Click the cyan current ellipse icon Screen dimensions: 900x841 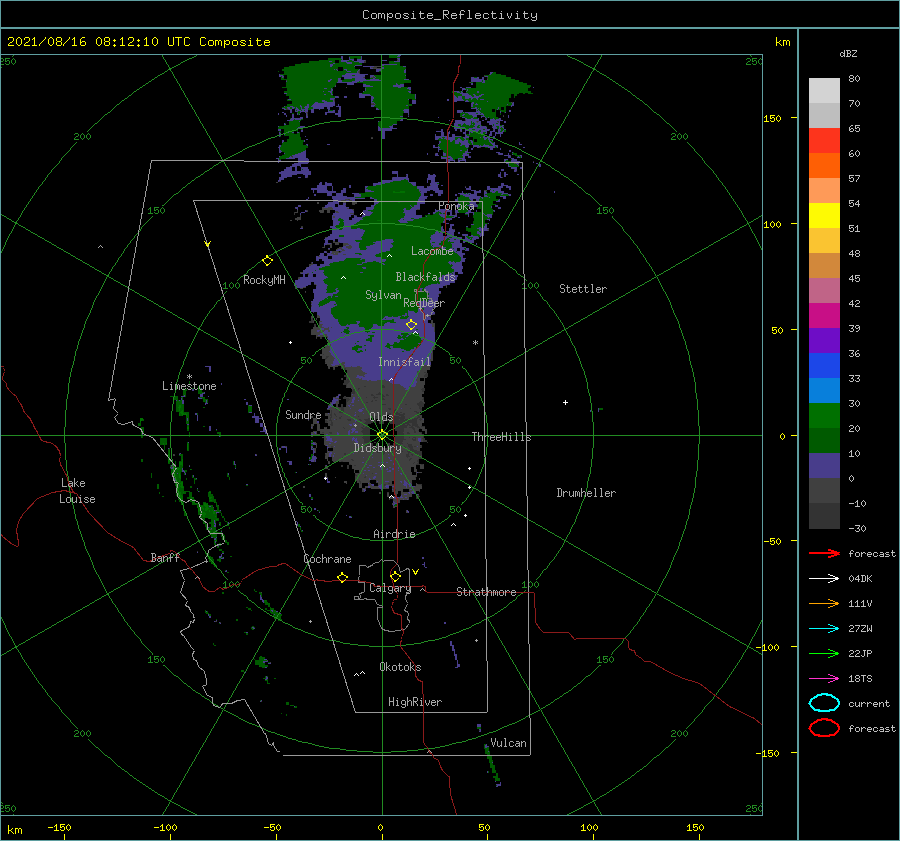(x=824, y=703)
